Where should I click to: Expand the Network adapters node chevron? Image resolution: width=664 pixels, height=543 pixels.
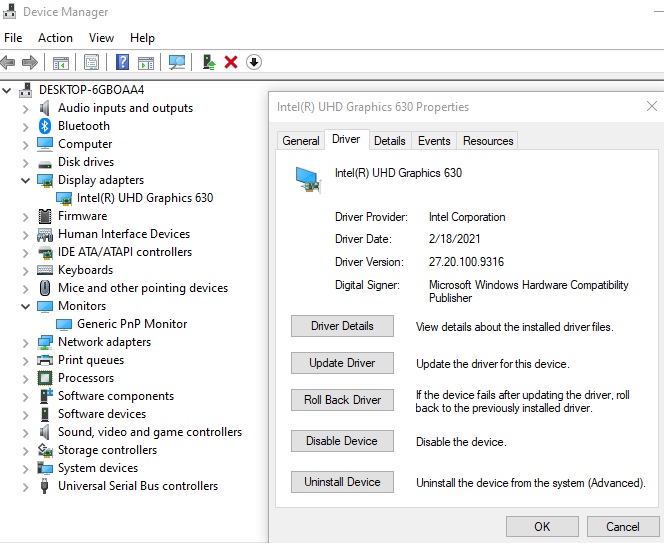click(x=25, y=343)
